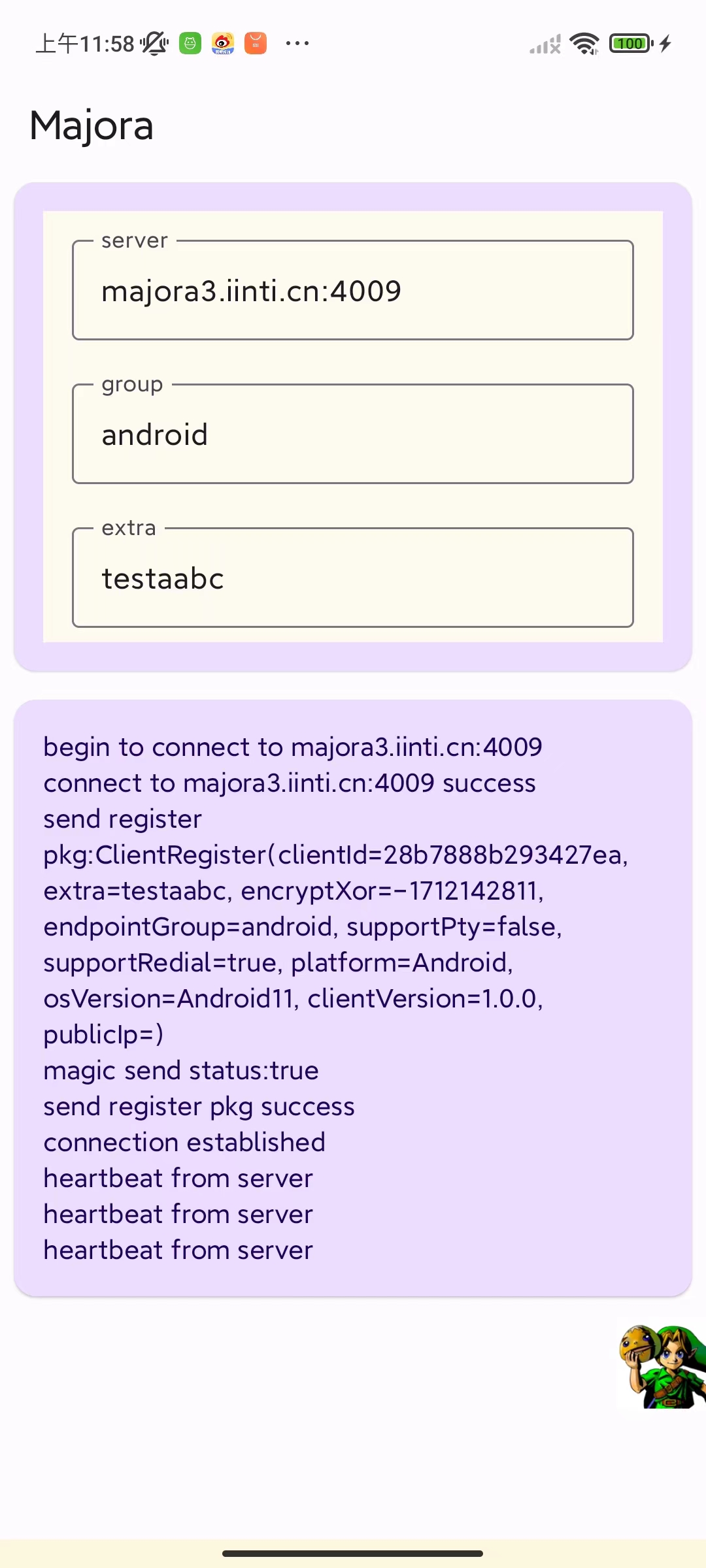Tap the three-dot more notifications icon

(297, 44)
